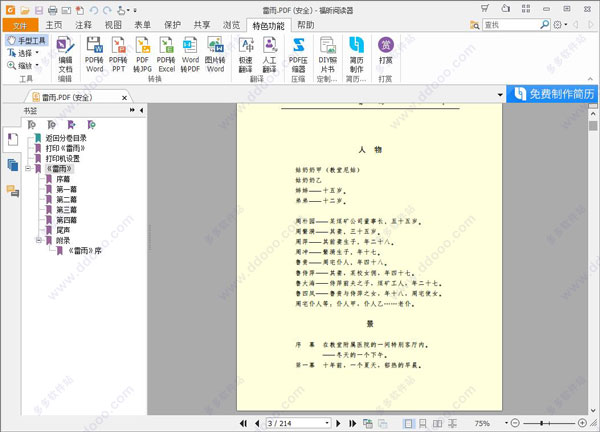Go to the next page

(x=338, y=423)
